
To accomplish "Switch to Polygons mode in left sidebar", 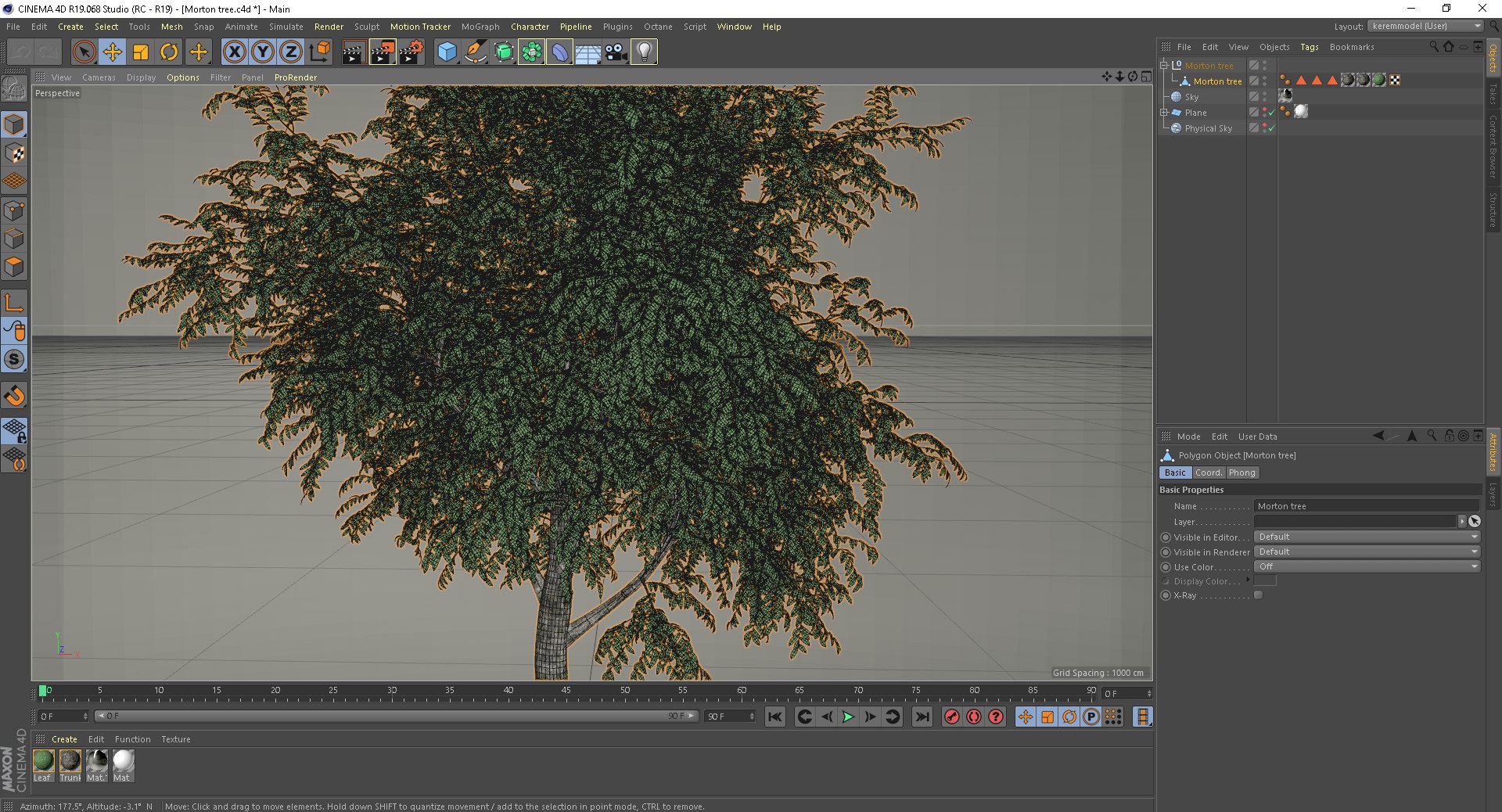I will pyautogui.click(x=15, y=268).
